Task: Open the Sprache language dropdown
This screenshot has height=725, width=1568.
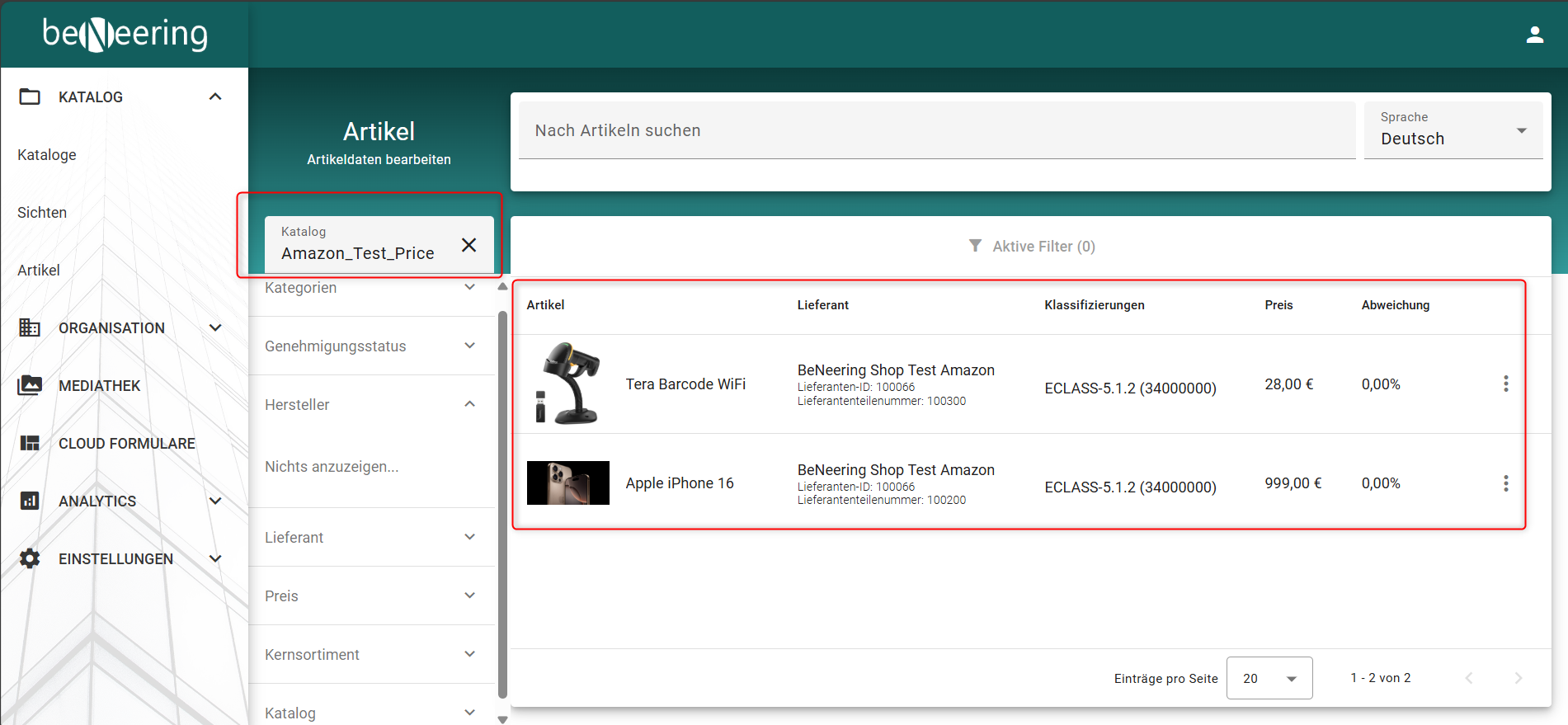Action: tap(1453, 130)
